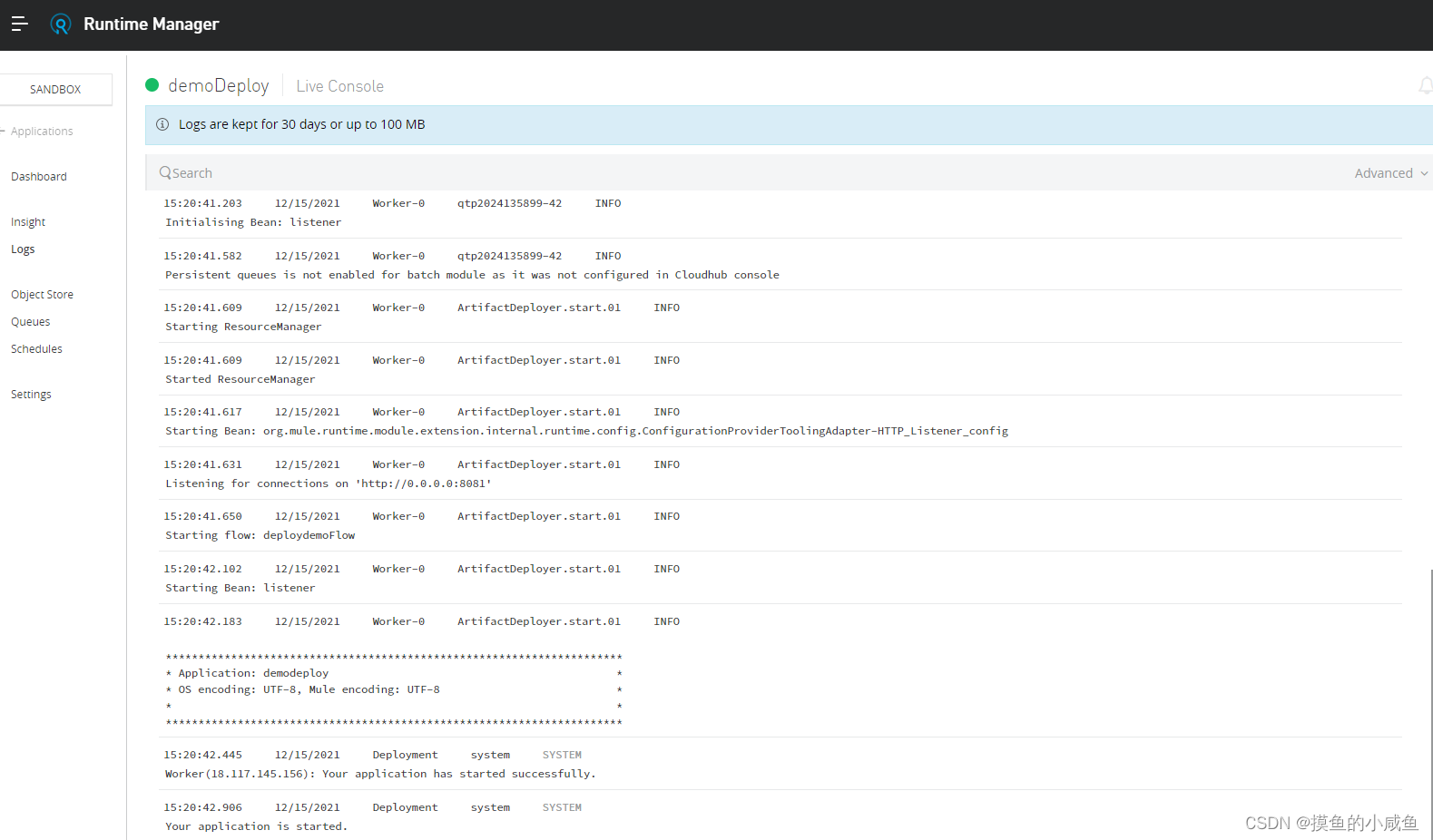Click 'Your application has started successfully' line
The height and width of the screenshot is (840, 1433).
(x=380, y=774)
